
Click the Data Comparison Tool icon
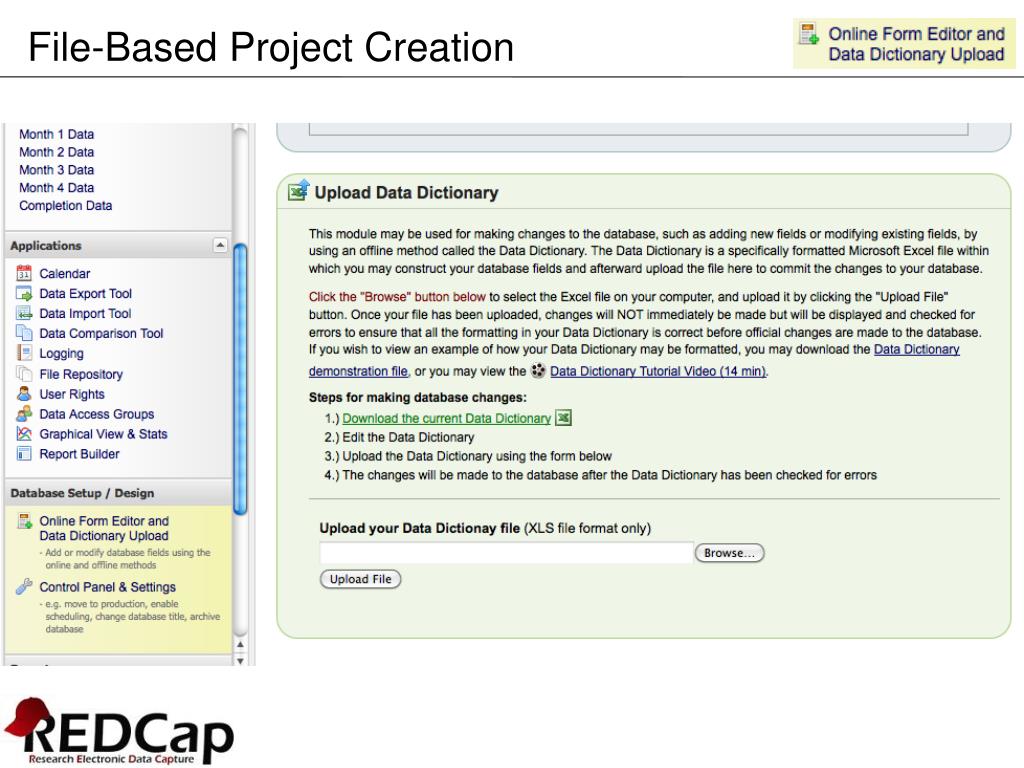[24, 333]
